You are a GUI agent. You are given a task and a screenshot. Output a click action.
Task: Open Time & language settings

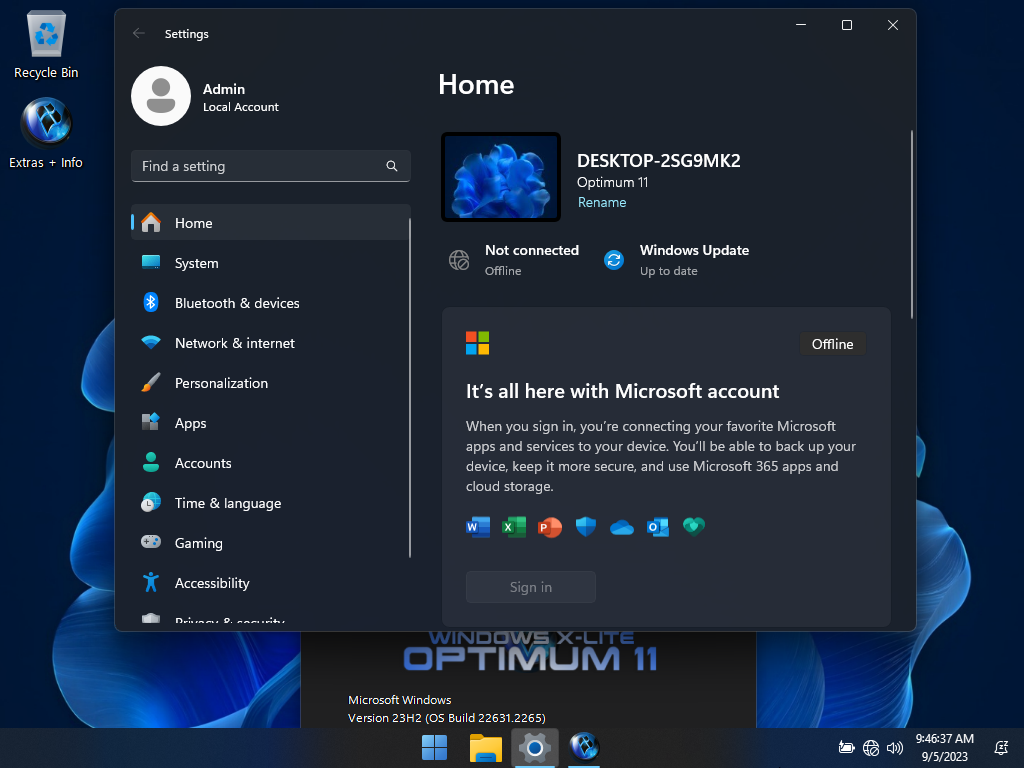click(227, 503)
